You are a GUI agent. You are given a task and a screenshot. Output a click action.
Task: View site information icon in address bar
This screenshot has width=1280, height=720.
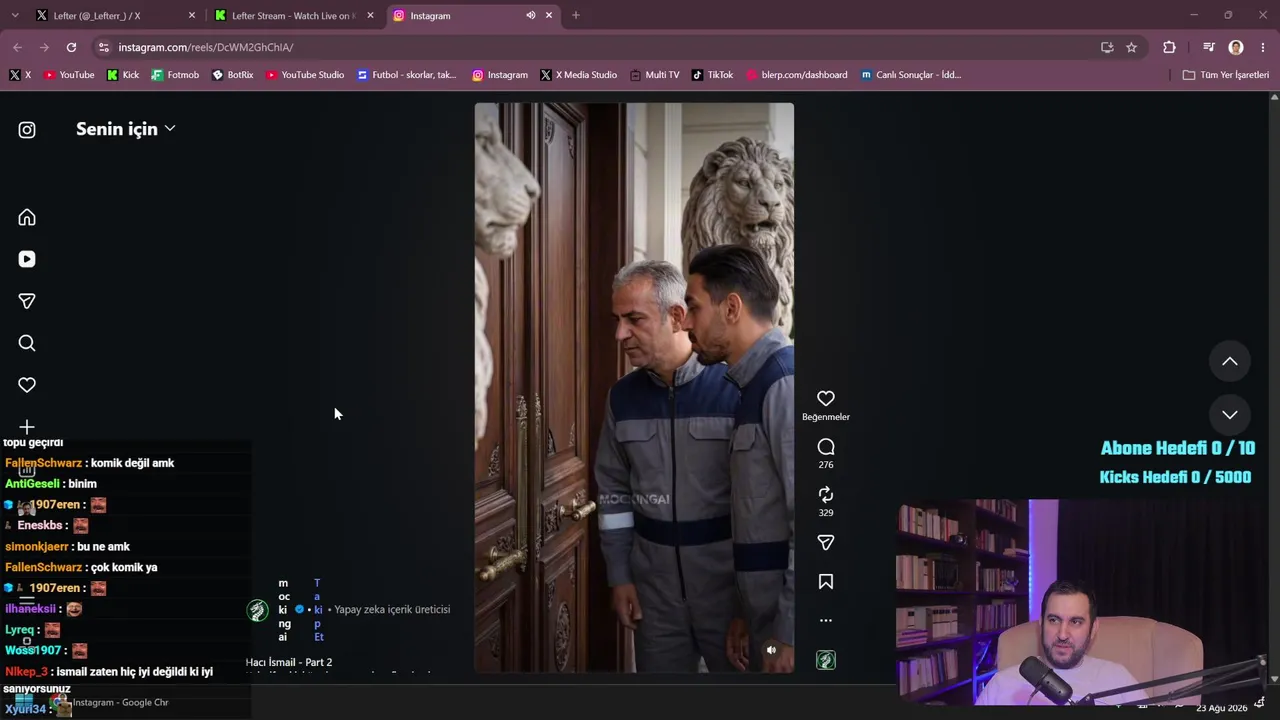(x=103, y=47)
